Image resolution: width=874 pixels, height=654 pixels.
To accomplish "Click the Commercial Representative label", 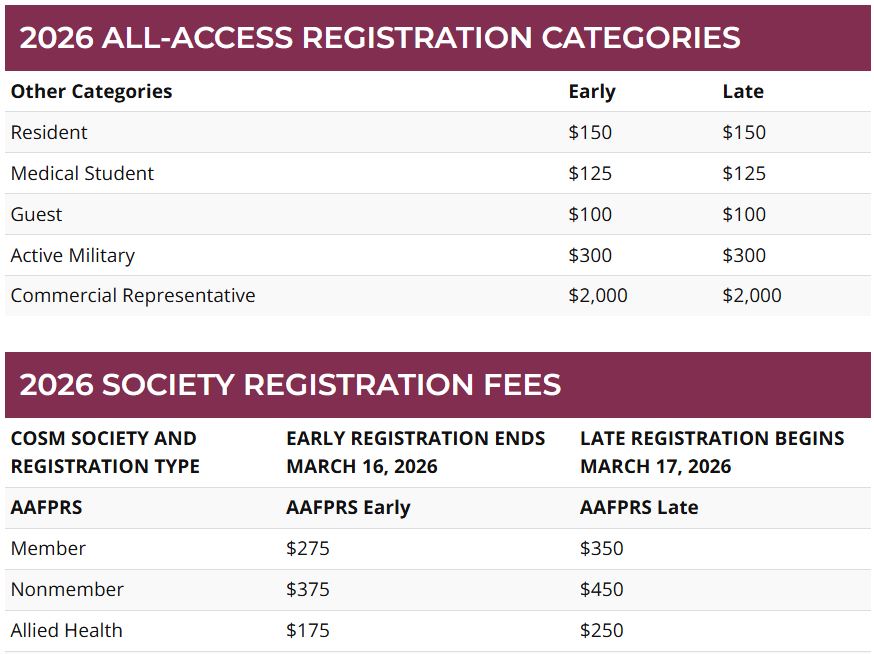I will click(132, 296).
